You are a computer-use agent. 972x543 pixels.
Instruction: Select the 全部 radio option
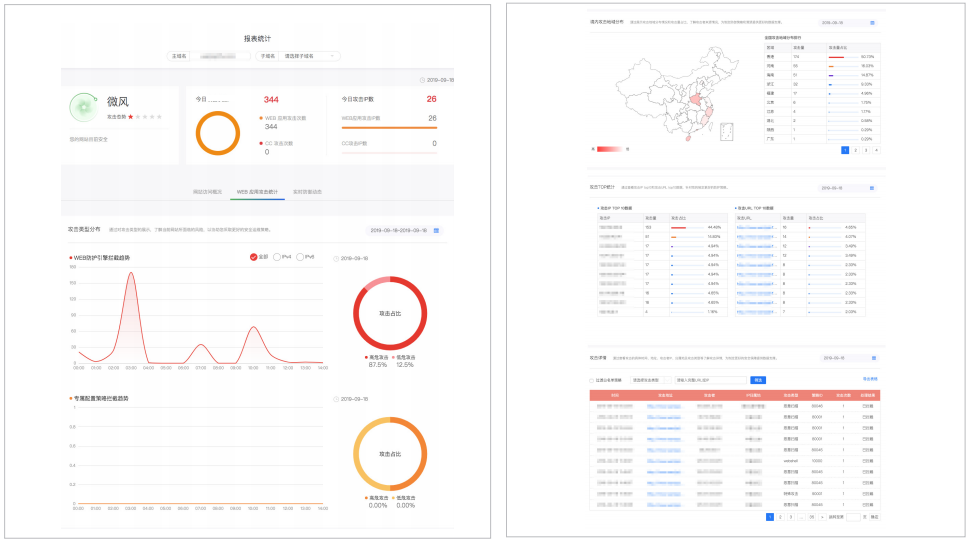pos(254,257)
